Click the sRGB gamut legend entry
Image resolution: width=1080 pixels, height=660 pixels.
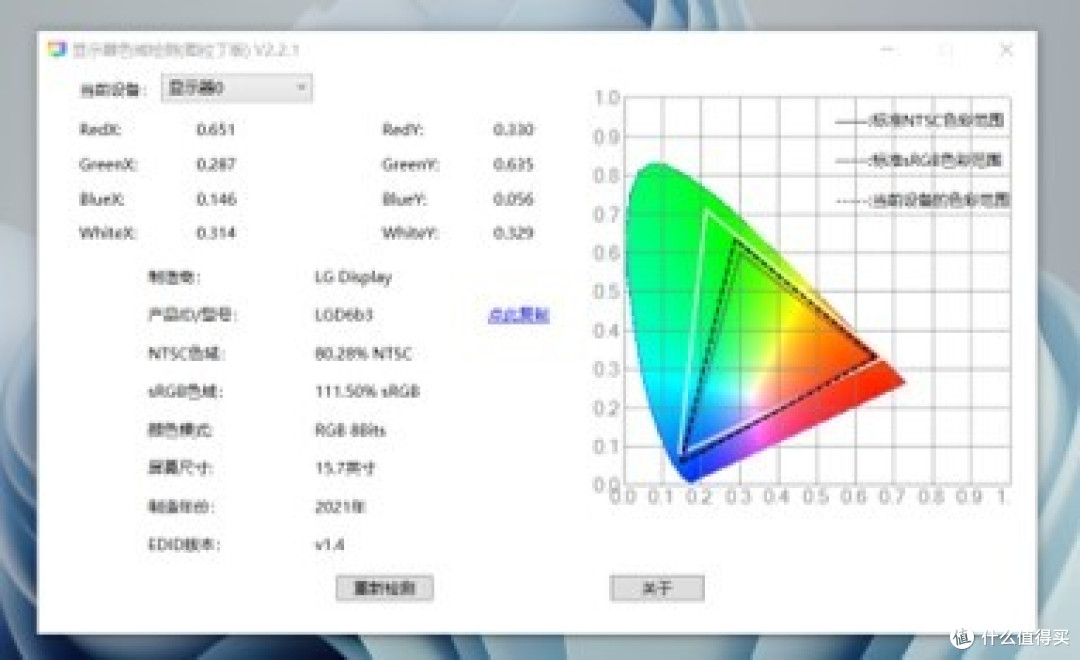(918, 161)
